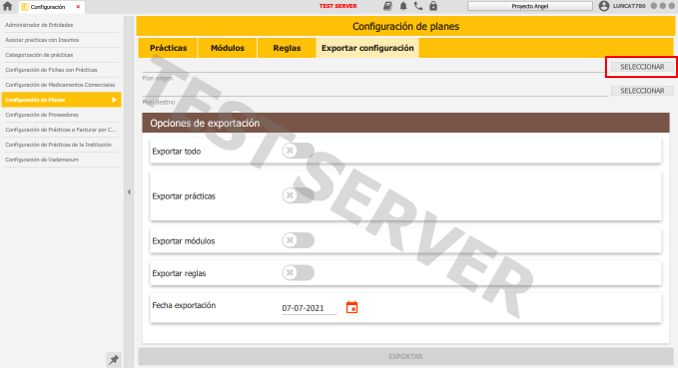Viewport: 678px width, 368px height.
Task: Open Configuración de Prácticas a Facturar
Action: (61, 130)
